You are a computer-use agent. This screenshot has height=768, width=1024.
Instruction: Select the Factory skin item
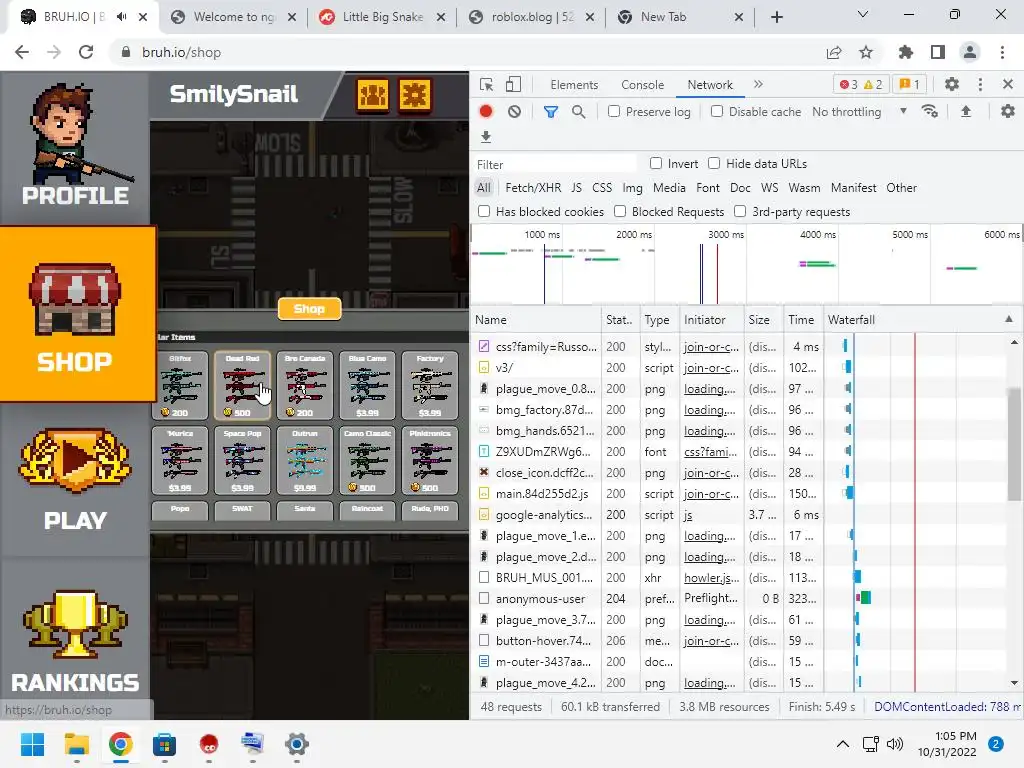430,385
